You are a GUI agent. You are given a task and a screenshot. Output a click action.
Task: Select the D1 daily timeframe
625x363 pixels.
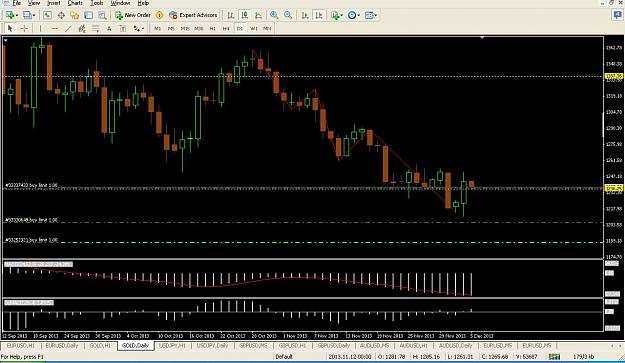[240, 28]
